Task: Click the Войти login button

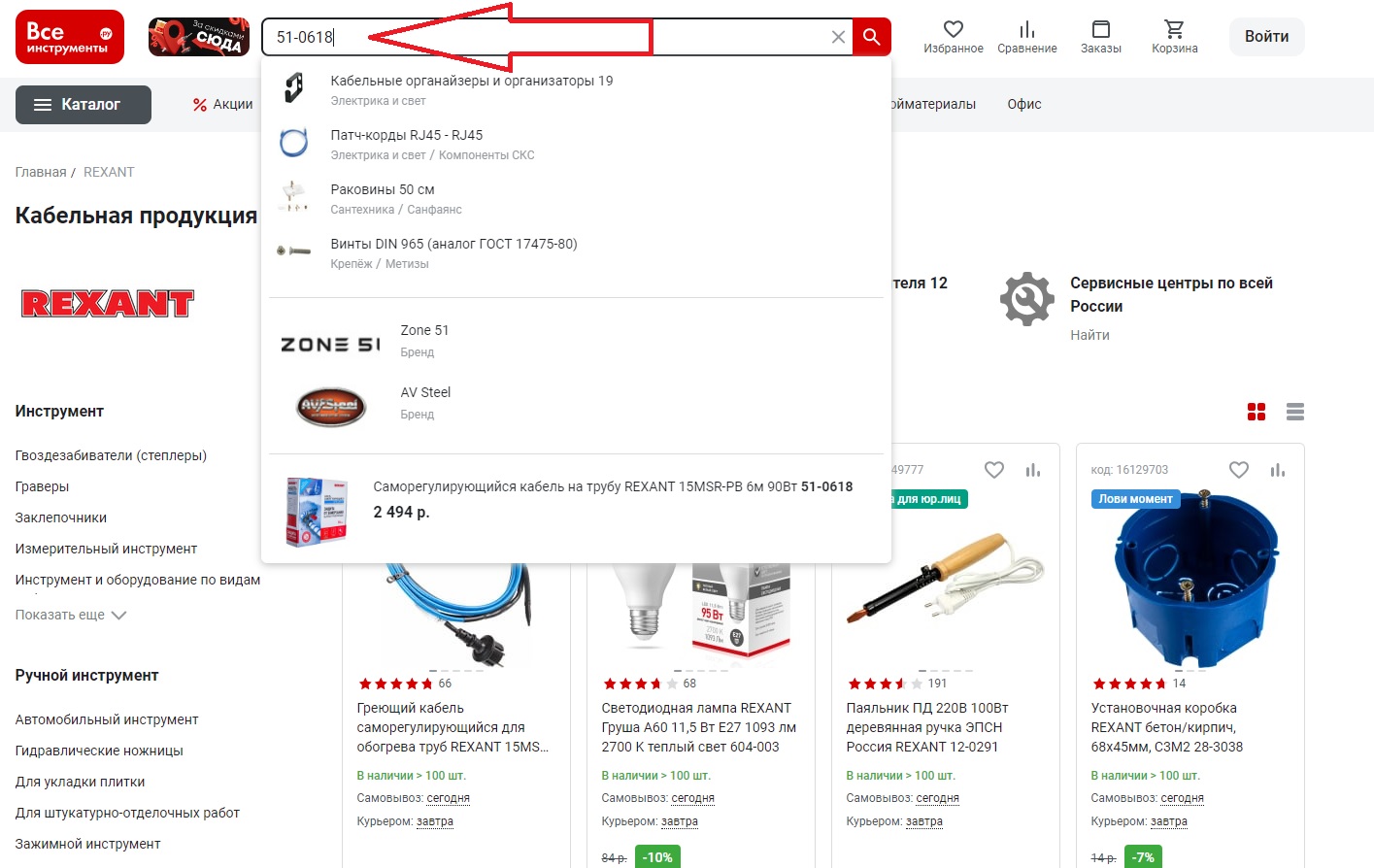Action: pos(1267,37)
